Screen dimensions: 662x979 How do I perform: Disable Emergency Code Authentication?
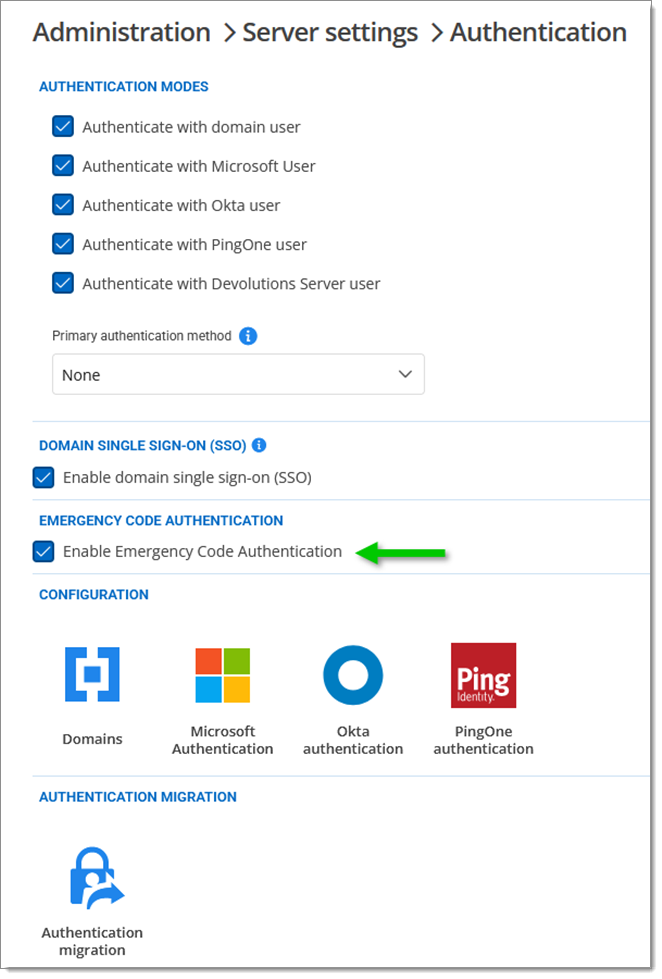[43, 551]
